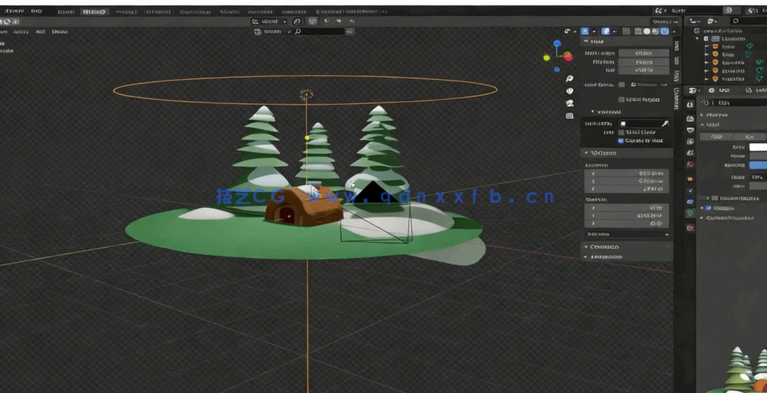767x393 pixels.
Task: Select the Sun light type button
Action: [x=749, y=137]
